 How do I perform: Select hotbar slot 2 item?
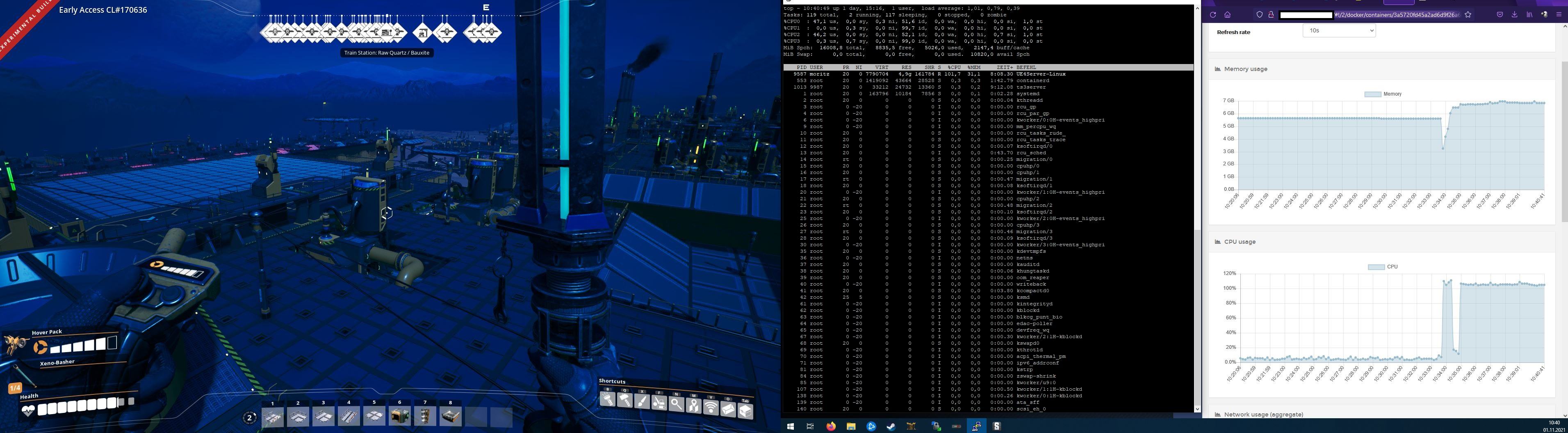(298, 417)
